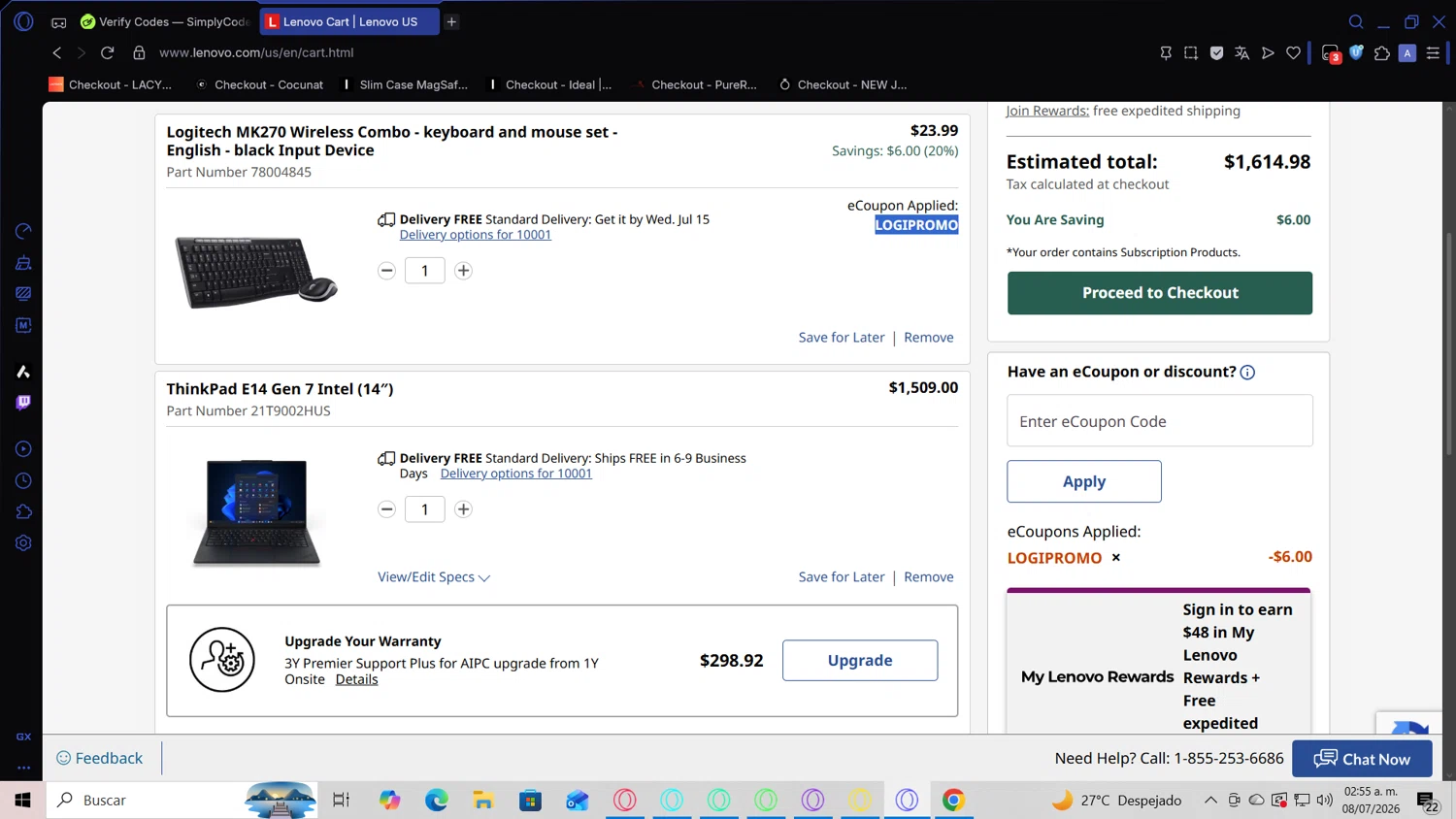Viewport: 1456px width, 819px height.
Task: Open Checkout - NEW J bookmark
Action: point(843,84)
